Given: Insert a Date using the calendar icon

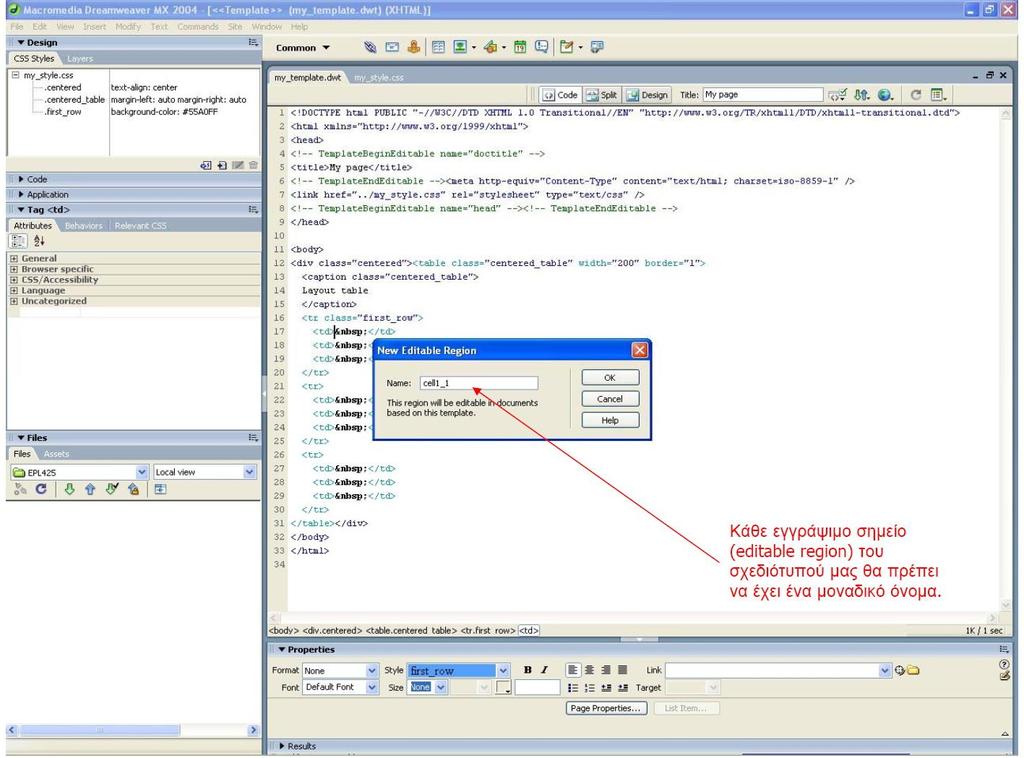Looking at the screenshot, I should (x=520, y=47).
